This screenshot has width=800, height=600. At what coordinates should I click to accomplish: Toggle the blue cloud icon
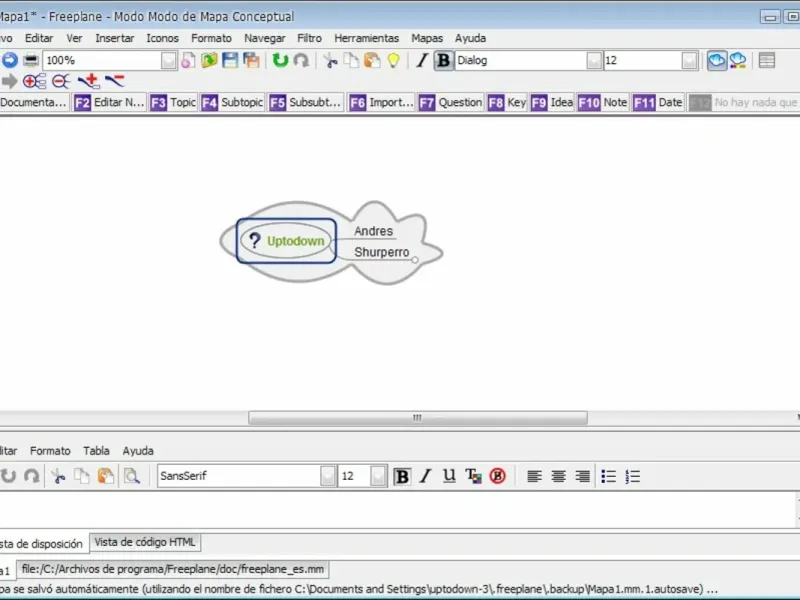pos(717,60)
